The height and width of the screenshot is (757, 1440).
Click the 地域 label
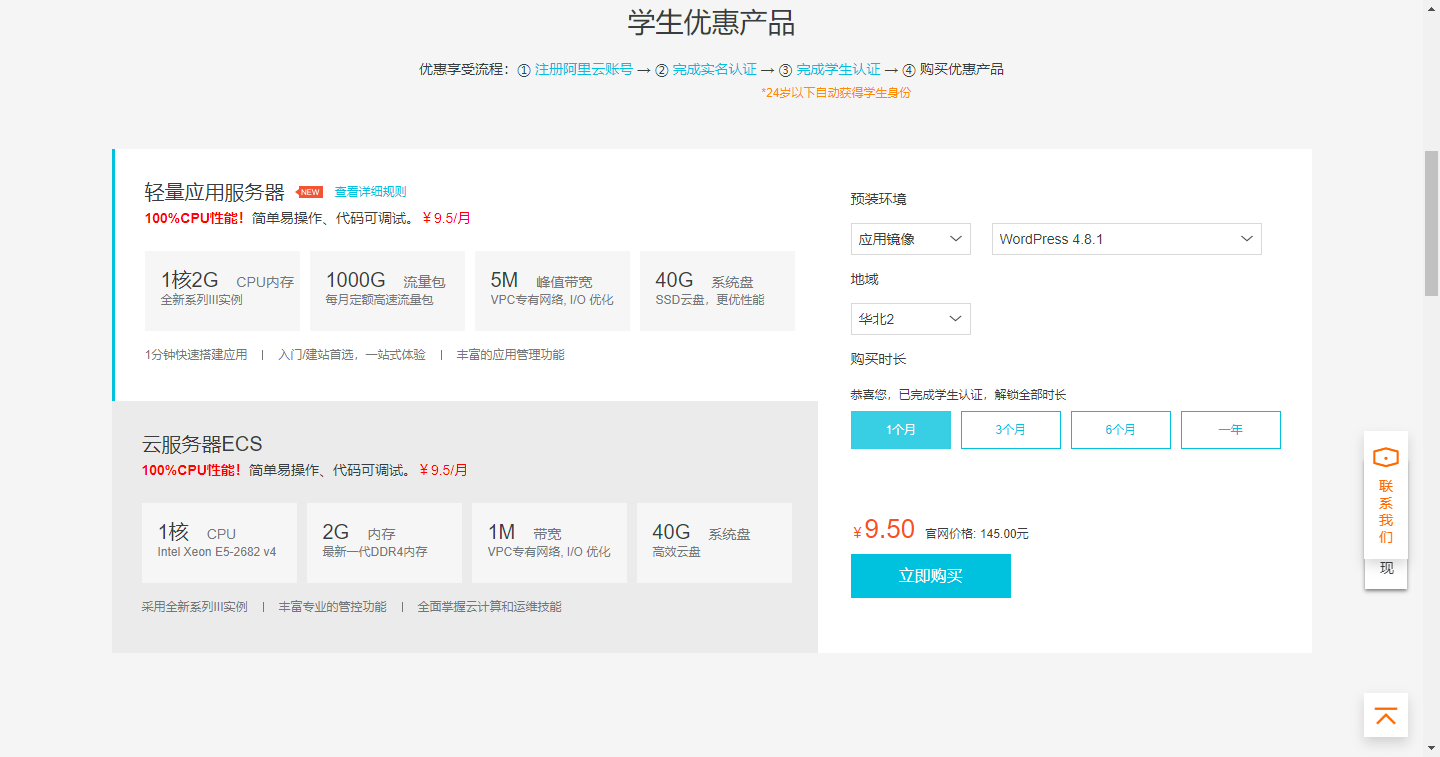click(865, 279)
